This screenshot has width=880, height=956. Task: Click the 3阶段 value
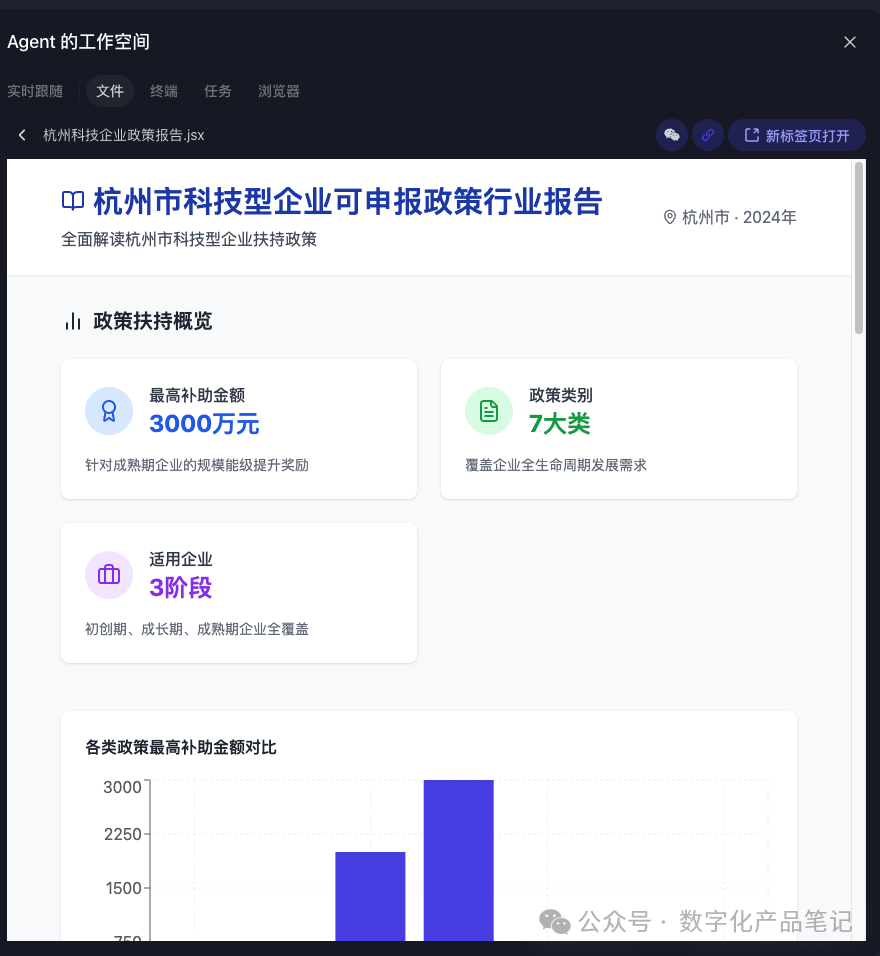tap(181, 588)
